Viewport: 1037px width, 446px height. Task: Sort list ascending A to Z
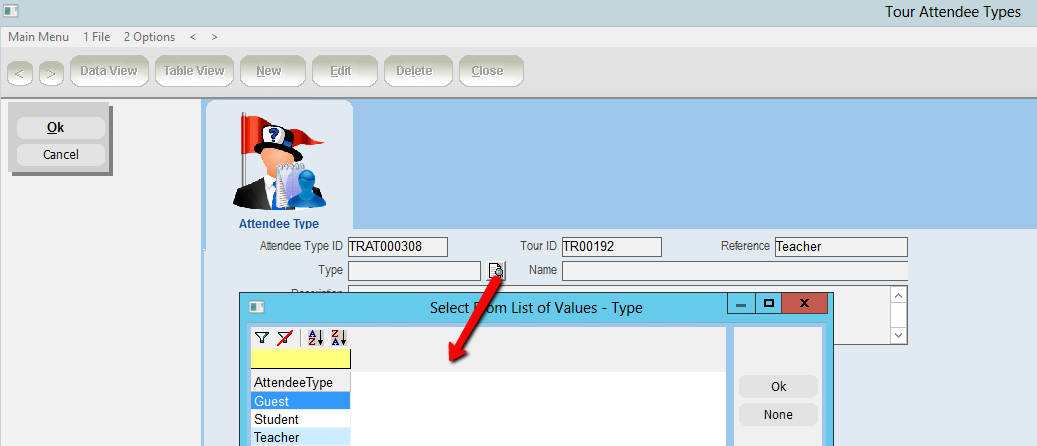coord(316,338)
